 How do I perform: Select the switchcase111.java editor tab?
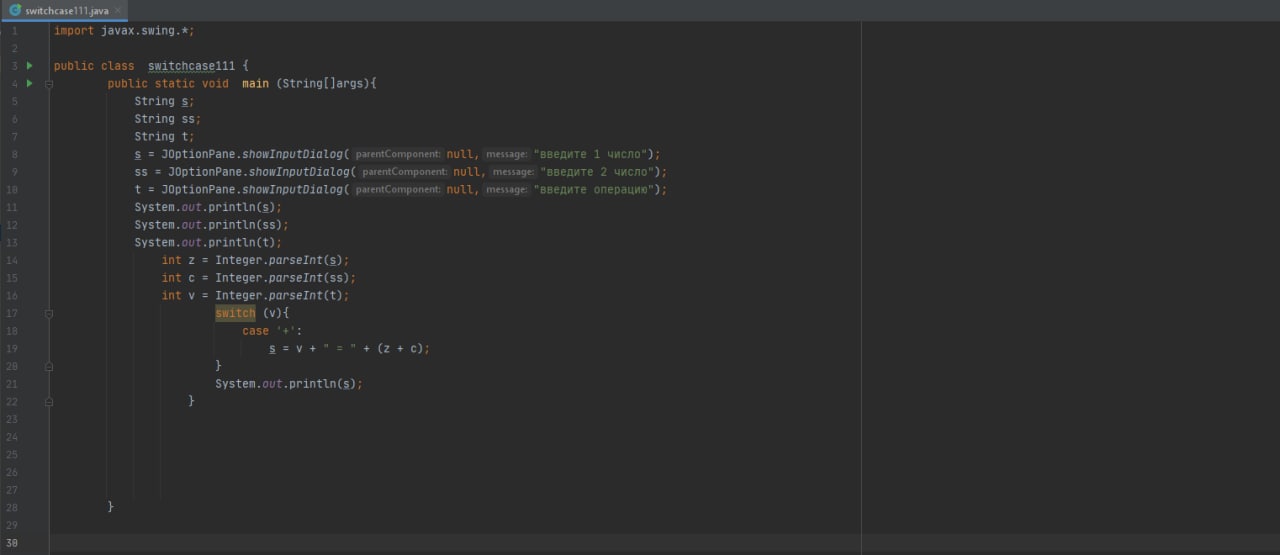coord(64,10)
